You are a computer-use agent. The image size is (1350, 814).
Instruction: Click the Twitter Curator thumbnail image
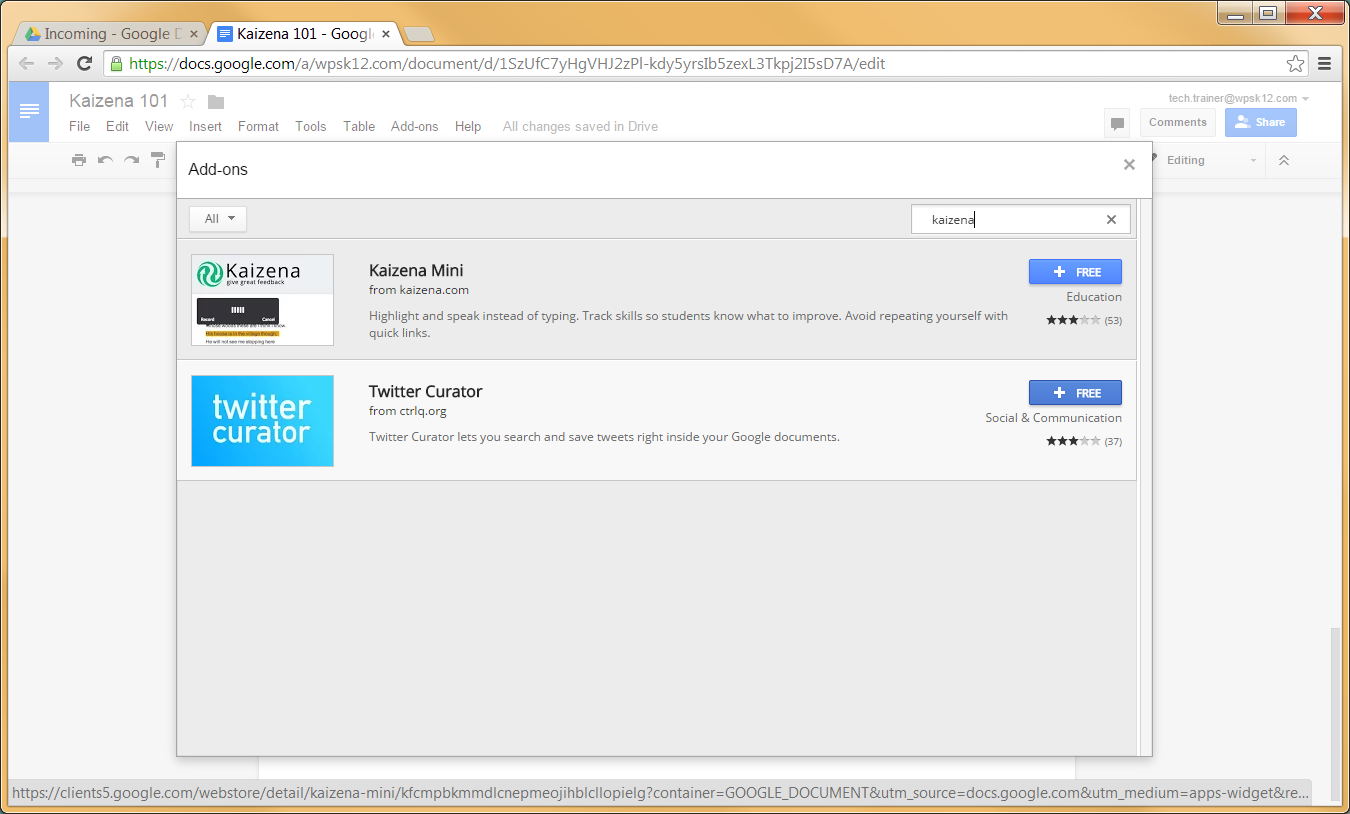[x=262, y=421]
